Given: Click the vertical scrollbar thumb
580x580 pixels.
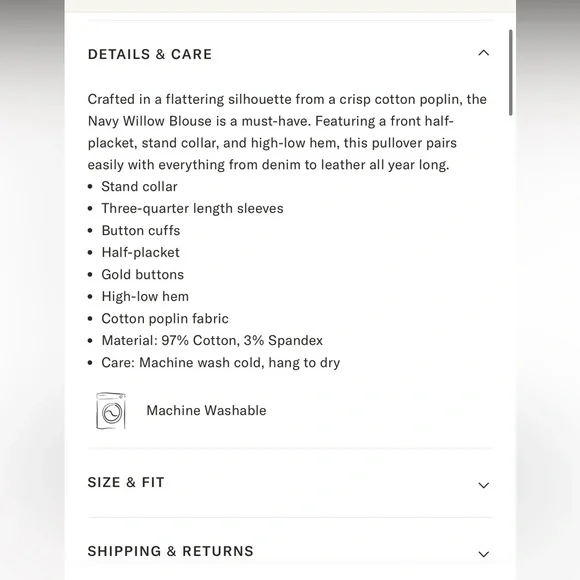Looking at the screenshot, I should coord(510,72).
